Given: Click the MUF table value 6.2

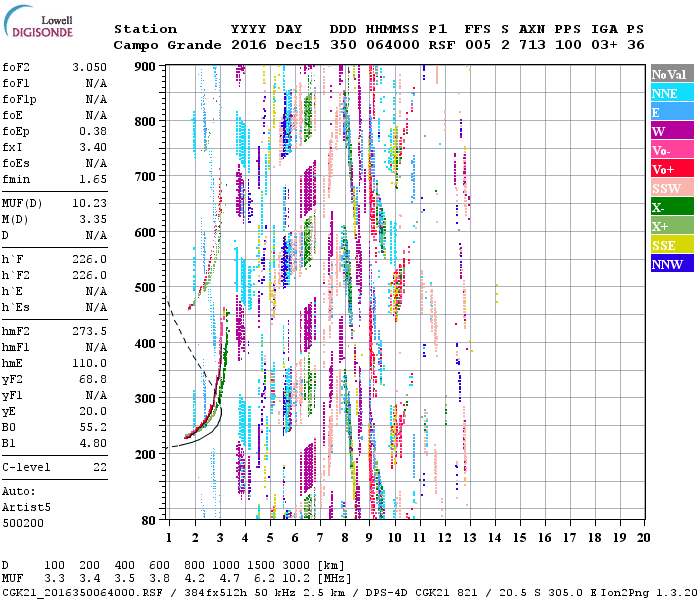Looking at the screenshot, I should tap(264, 579).
